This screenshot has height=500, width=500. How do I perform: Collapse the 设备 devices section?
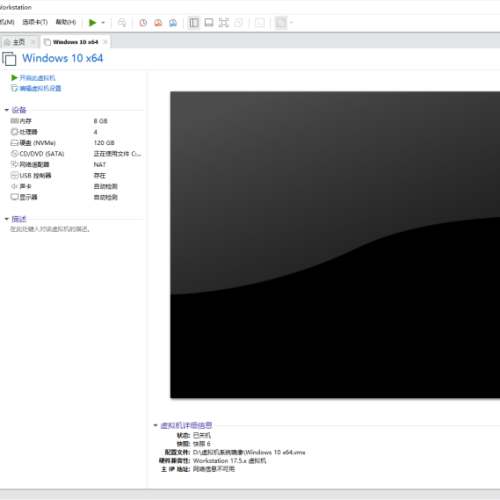pyautogui.click(x=6, y=110)
